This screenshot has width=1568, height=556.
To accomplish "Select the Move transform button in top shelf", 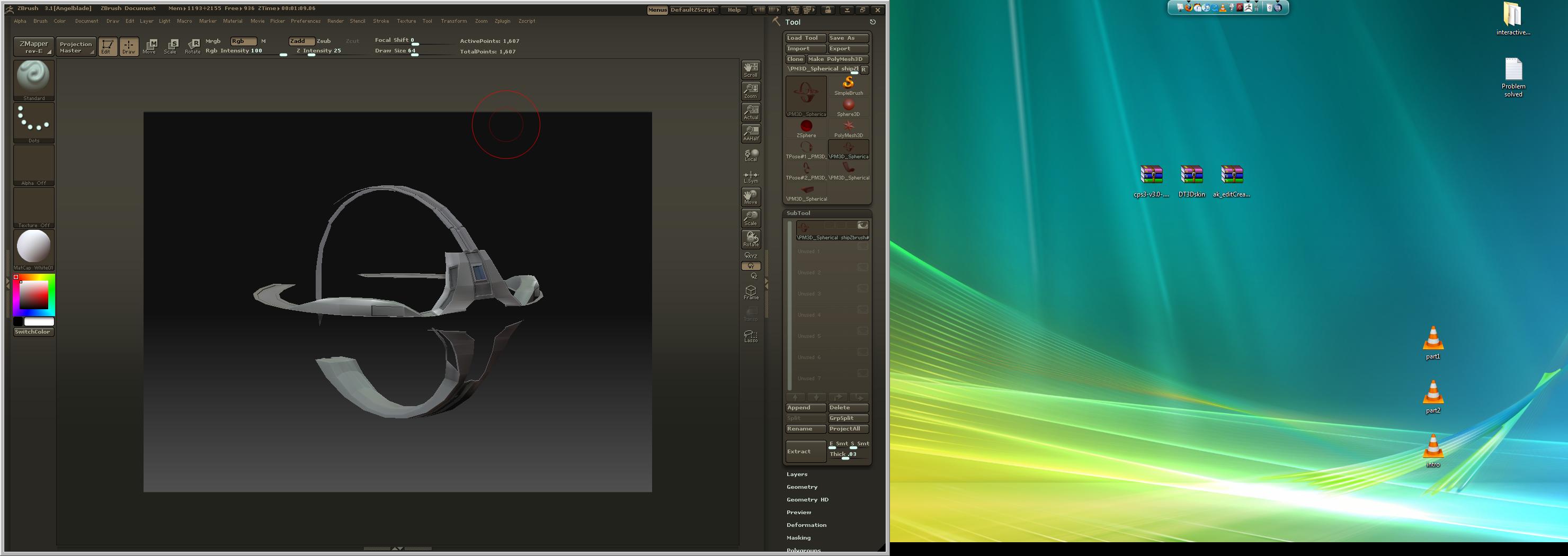I will click(x=150, y=46).
